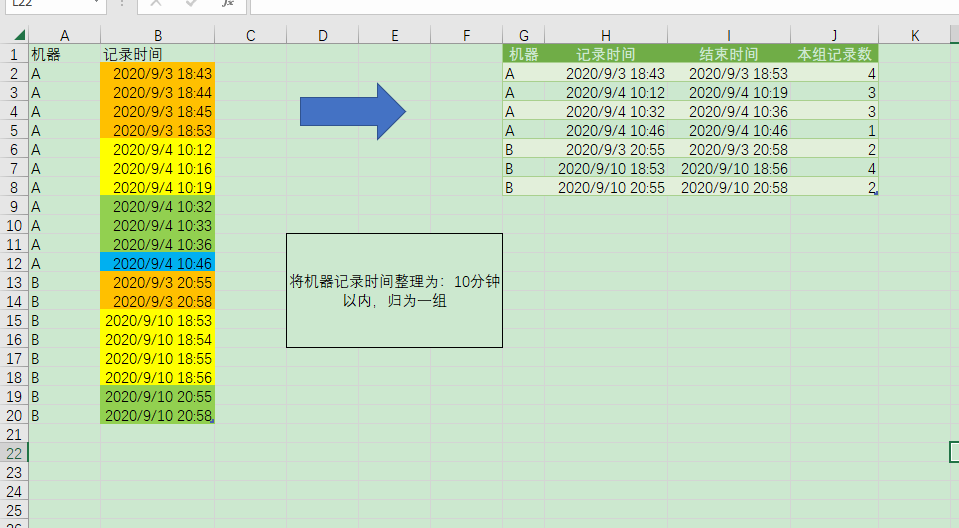Viewport: 959px width, 528px height.
Task: Click cell B2 with 2020/9/3 18:43
Action: 158,73
